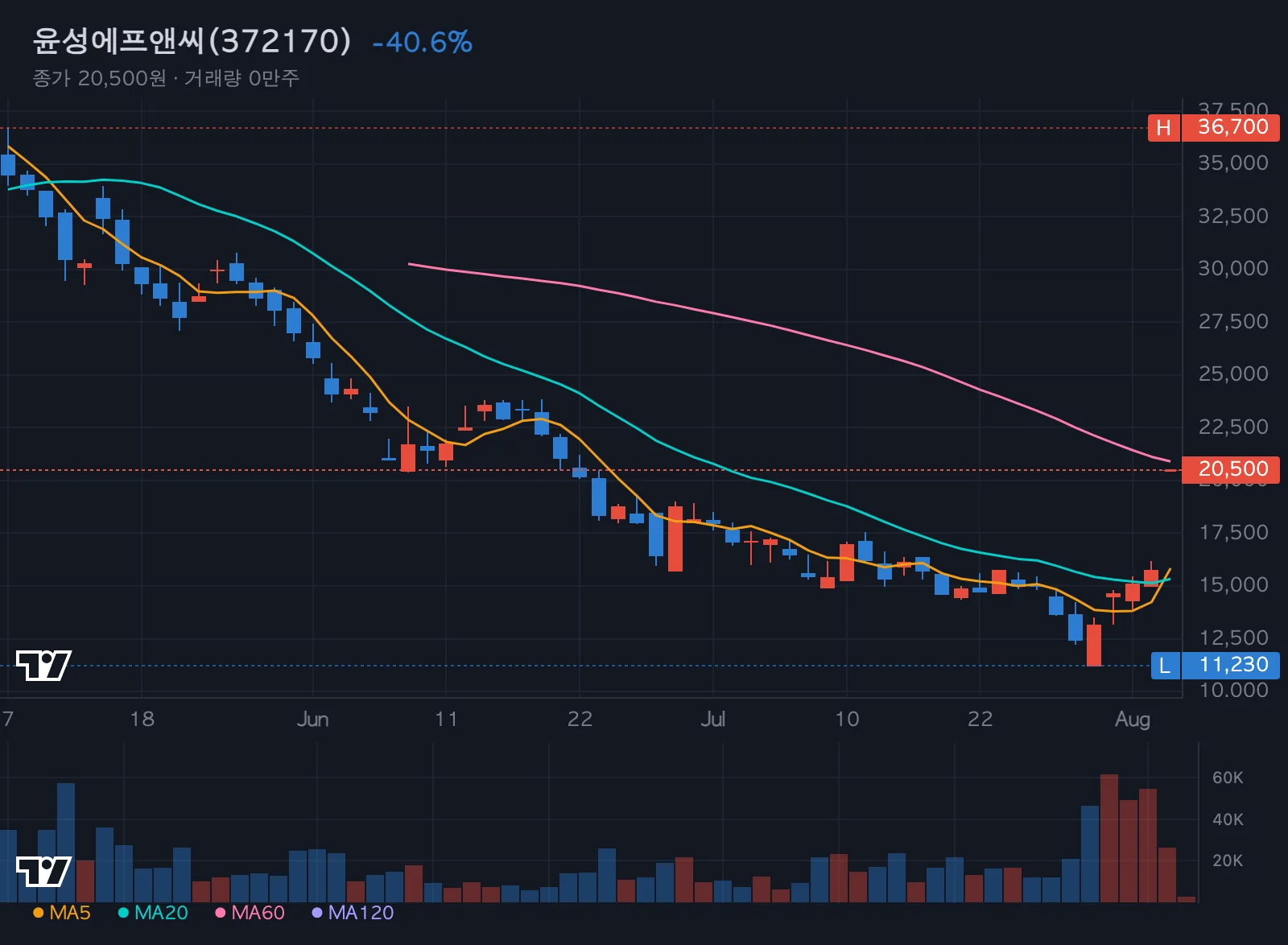This screenshot has width=1288, height=945.
Task: Select the MA5 legend label
Action: [70, 913]
